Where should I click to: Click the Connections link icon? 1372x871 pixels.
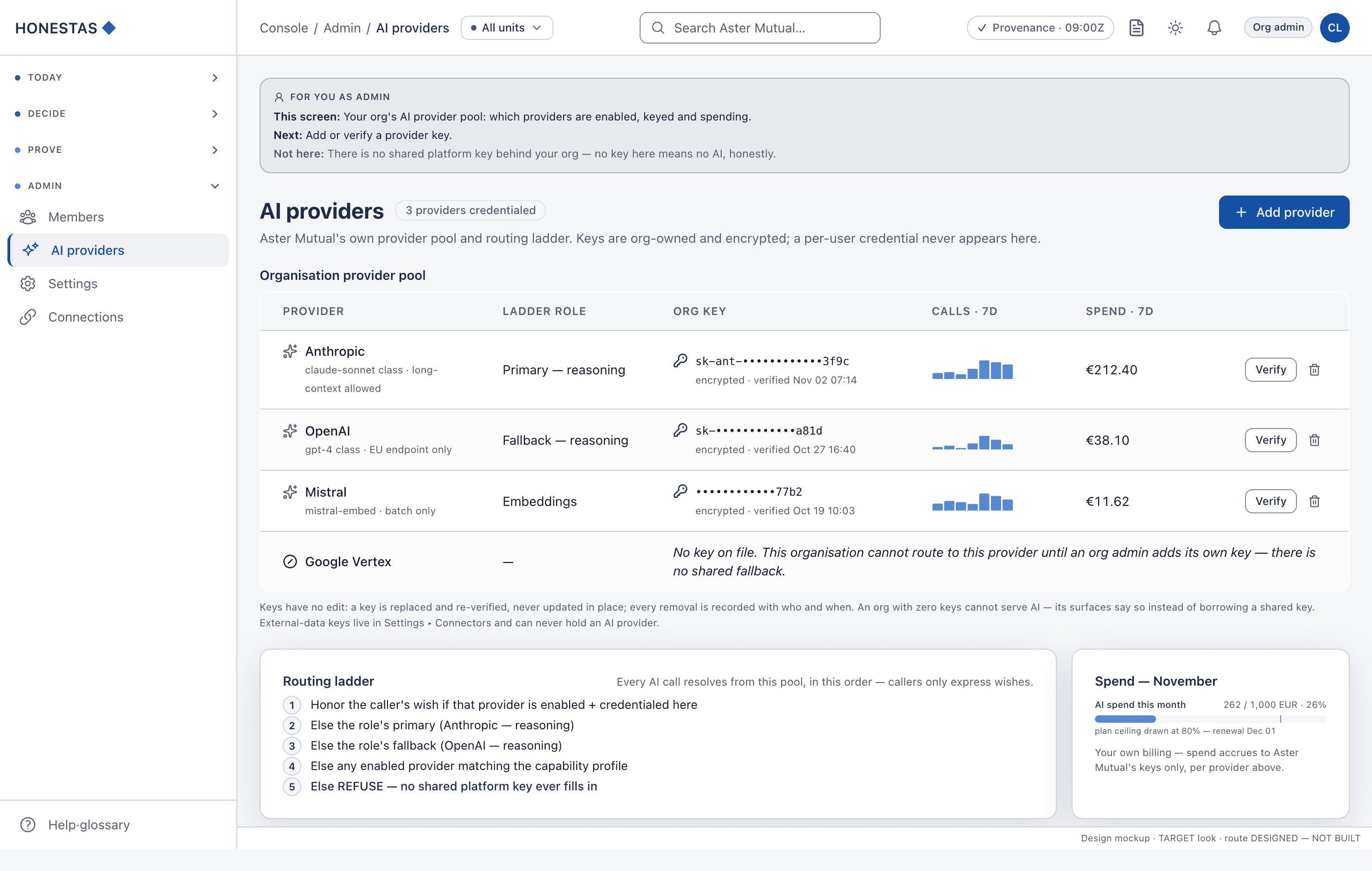[x=28, y=317]
